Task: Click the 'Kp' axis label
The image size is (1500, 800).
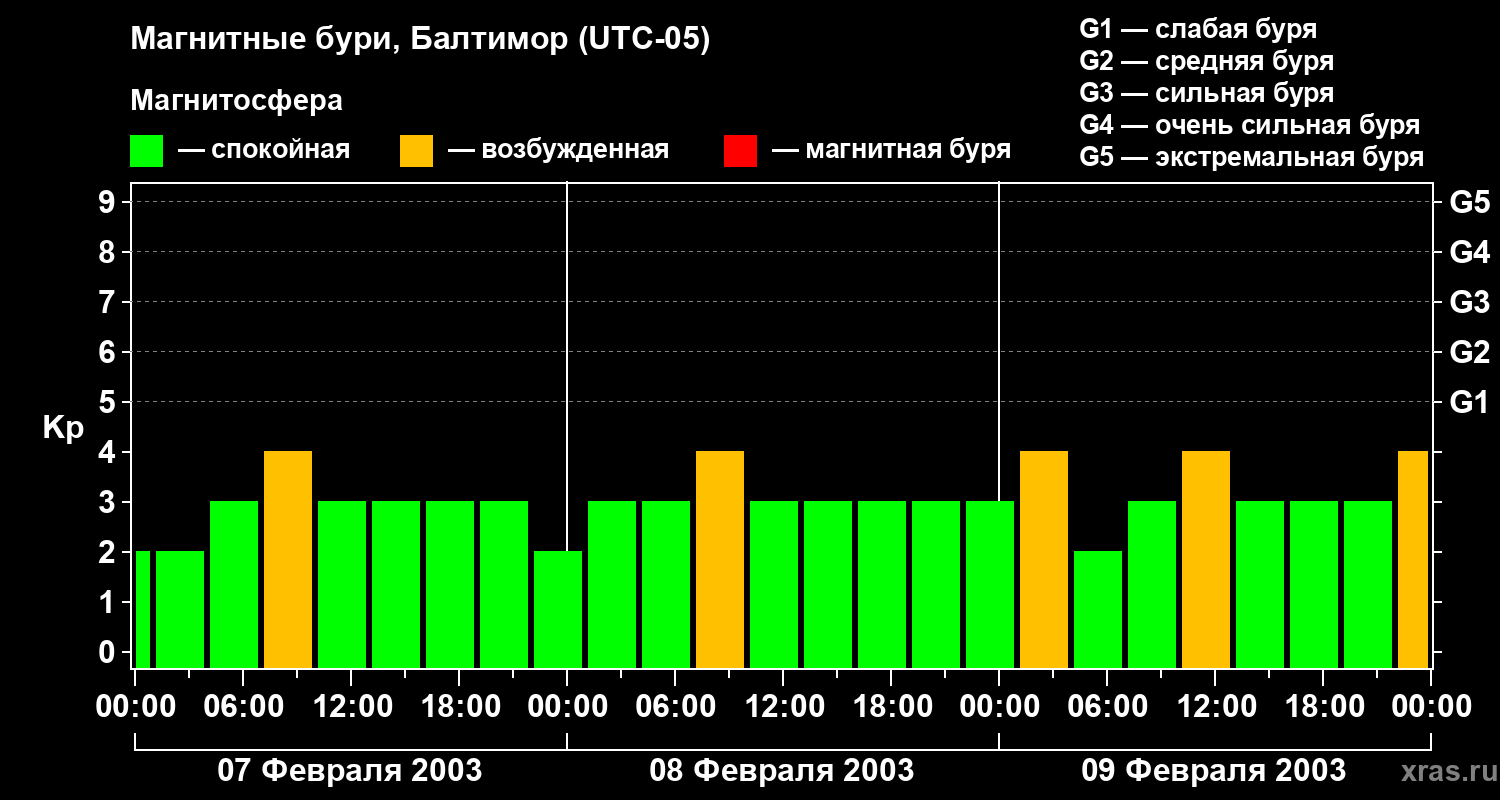Action: click(63, 428)
